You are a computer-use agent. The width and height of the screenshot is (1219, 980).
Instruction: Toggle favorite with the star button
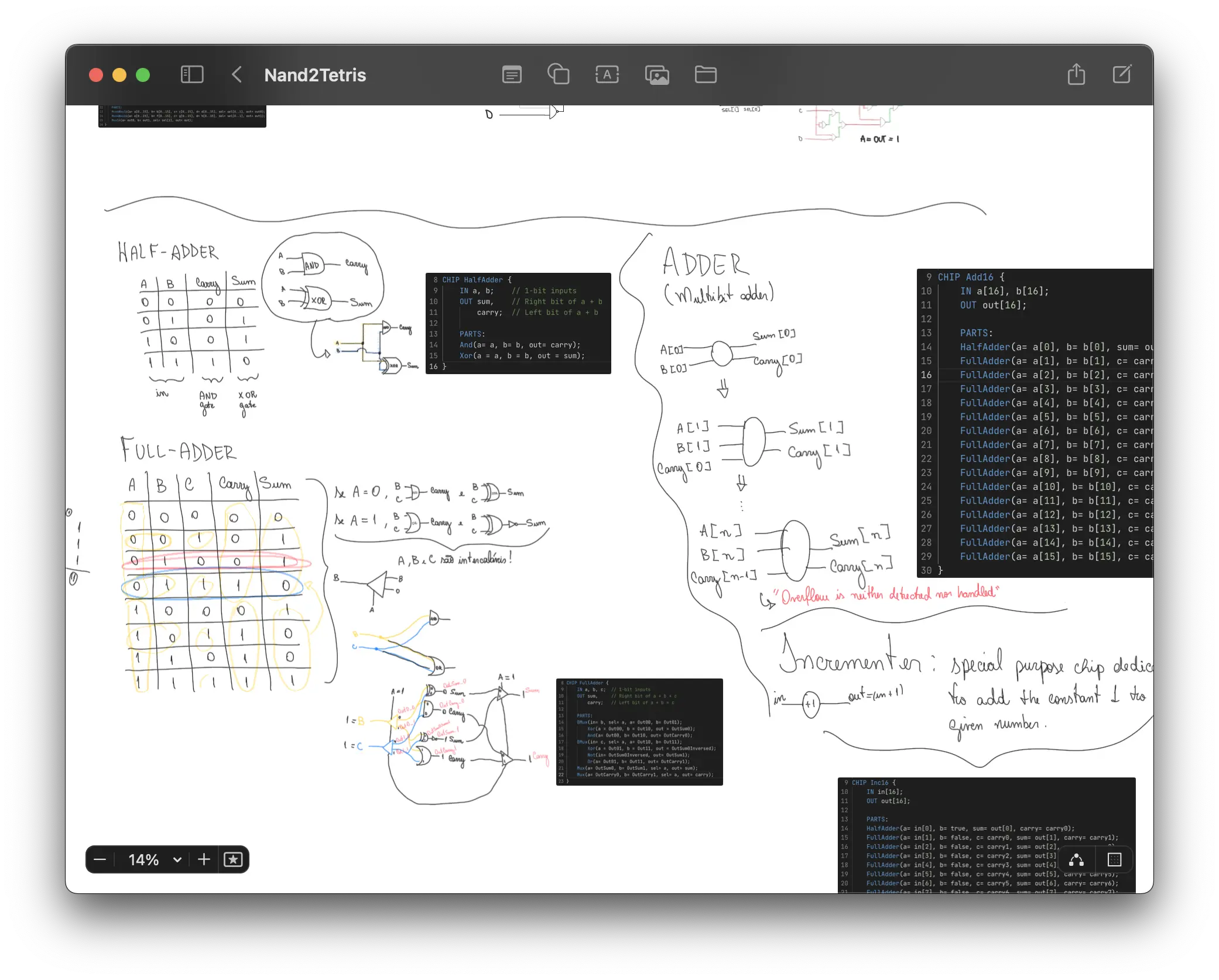point(234,859)
